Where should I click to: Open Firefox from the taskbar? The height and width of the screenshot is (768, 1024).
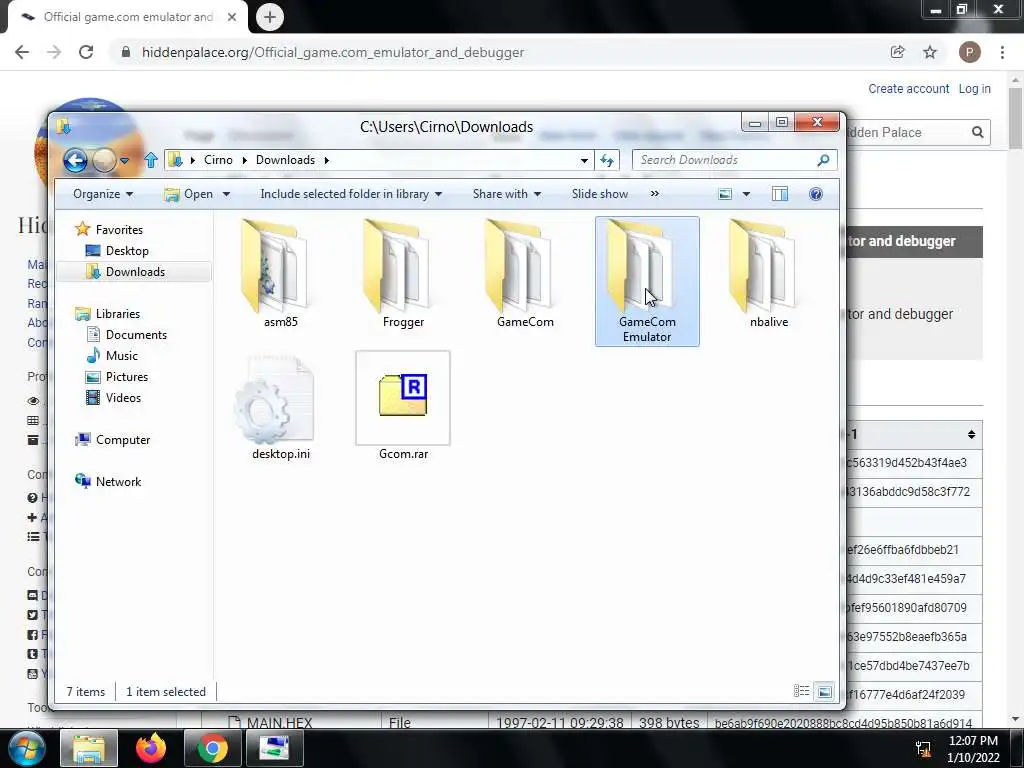tap(151, 748)
